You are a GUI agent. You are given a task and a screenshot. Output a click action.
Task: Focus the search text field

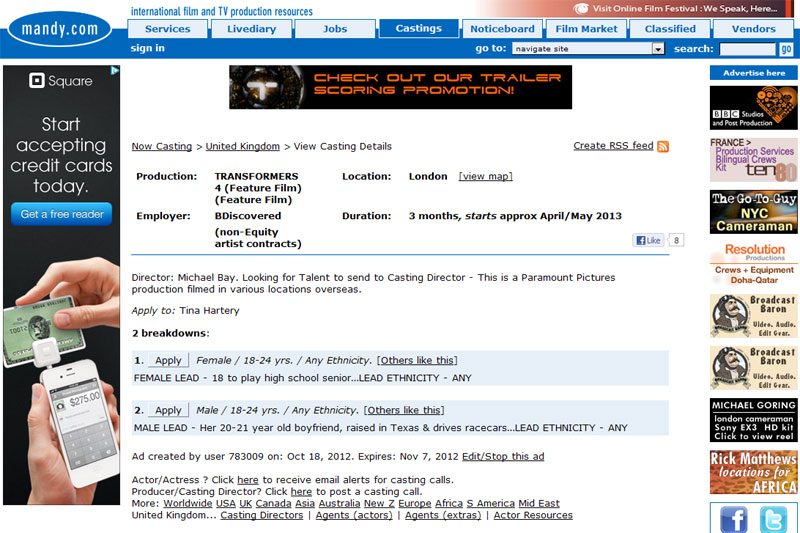[x=746, y=49]
